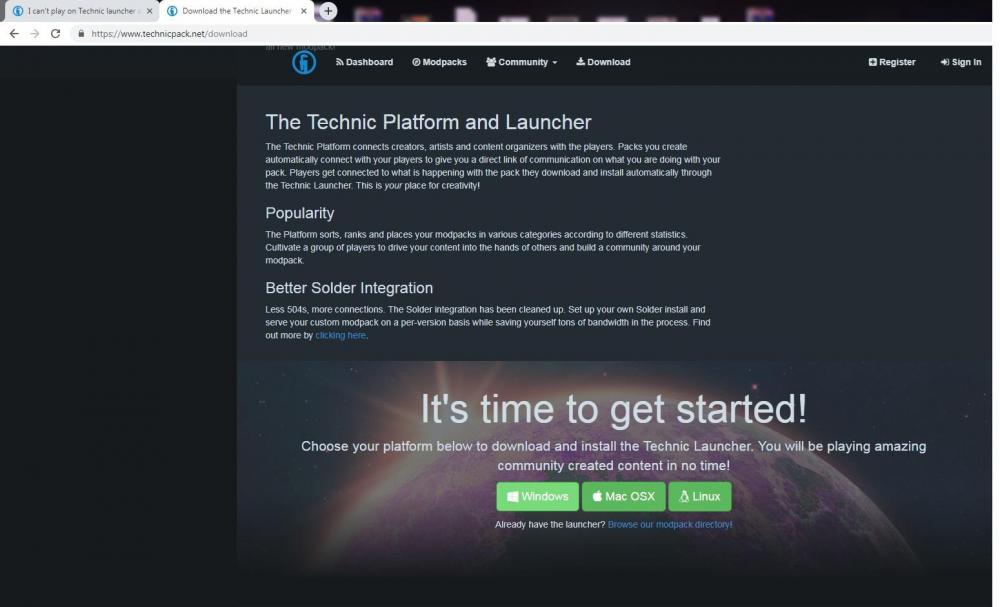
Task: Click the browser forward arrow
Action: [35, 34]
